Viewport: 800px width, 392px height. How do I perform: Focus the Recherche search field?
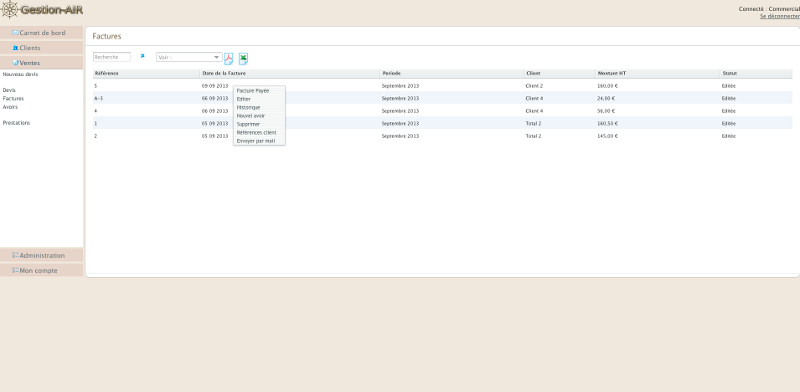(x=112, y=57)
